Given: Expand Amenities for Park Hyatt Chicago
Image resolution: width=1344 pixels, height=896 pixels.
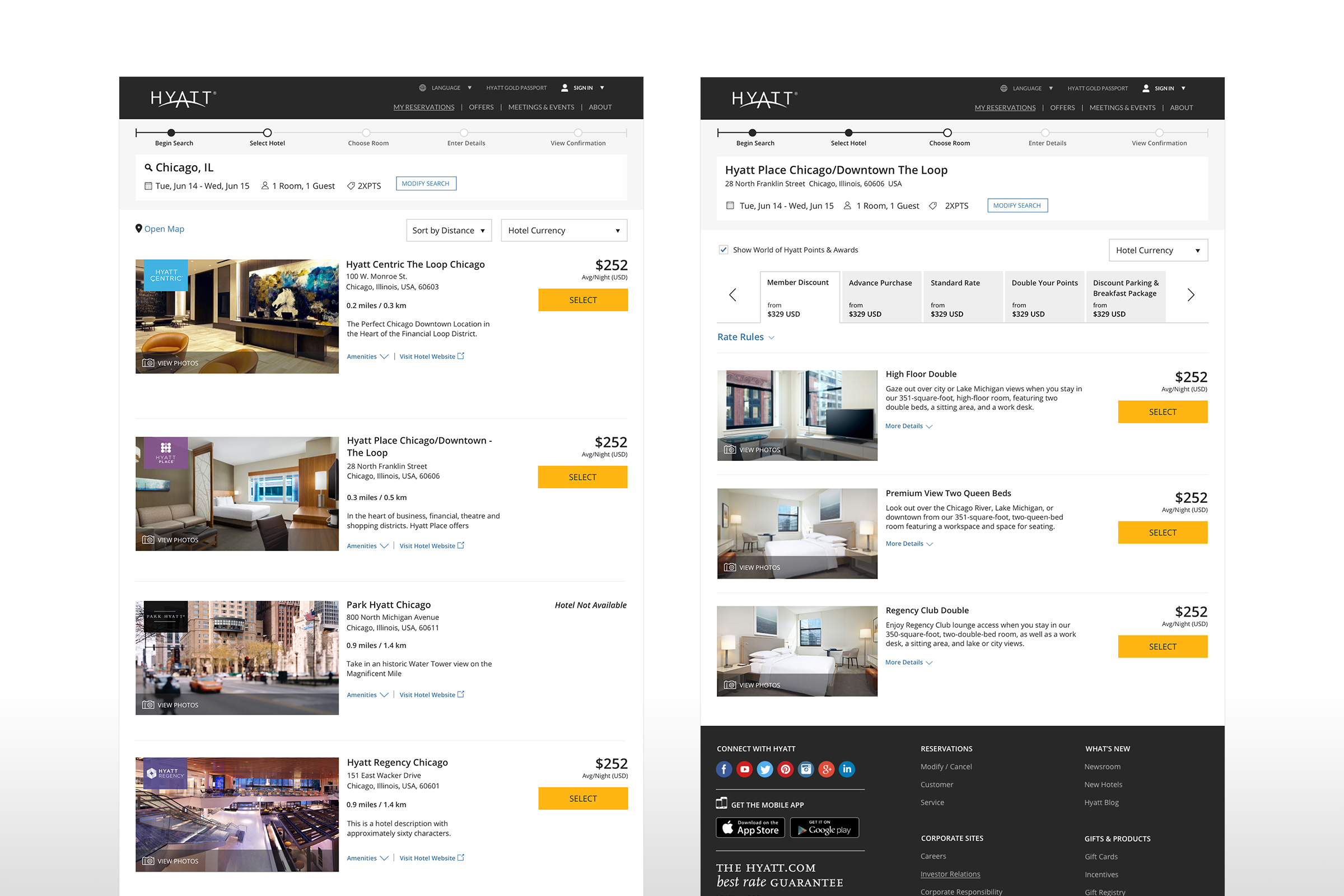Looking at the screenshot, I should pyautogui.click(x=367, y=695).
